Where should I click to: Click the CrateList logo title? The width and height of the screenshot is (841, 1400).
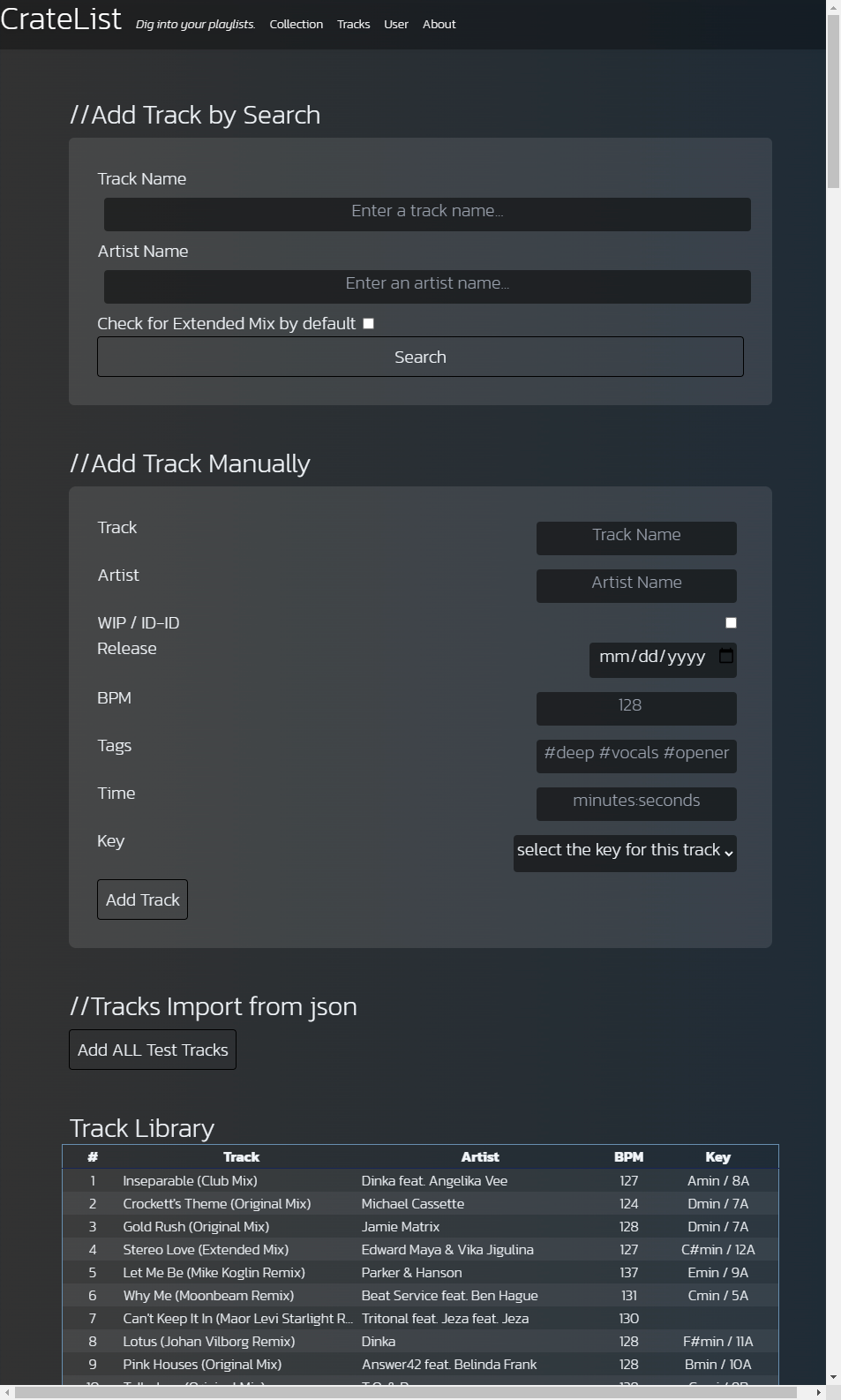(61, 19)
